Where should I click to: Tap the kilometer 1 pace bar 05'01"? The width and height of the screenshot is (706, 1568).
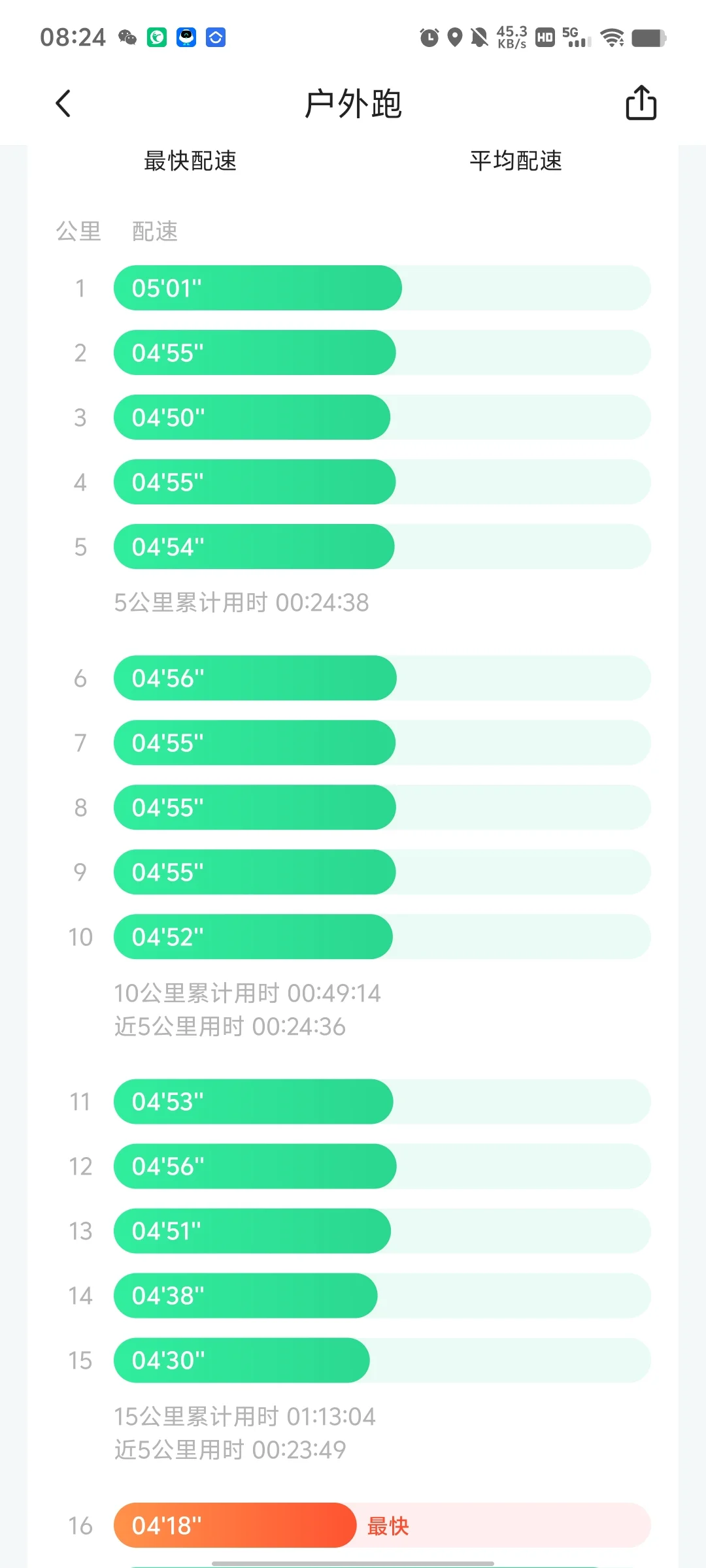[258, 287]
